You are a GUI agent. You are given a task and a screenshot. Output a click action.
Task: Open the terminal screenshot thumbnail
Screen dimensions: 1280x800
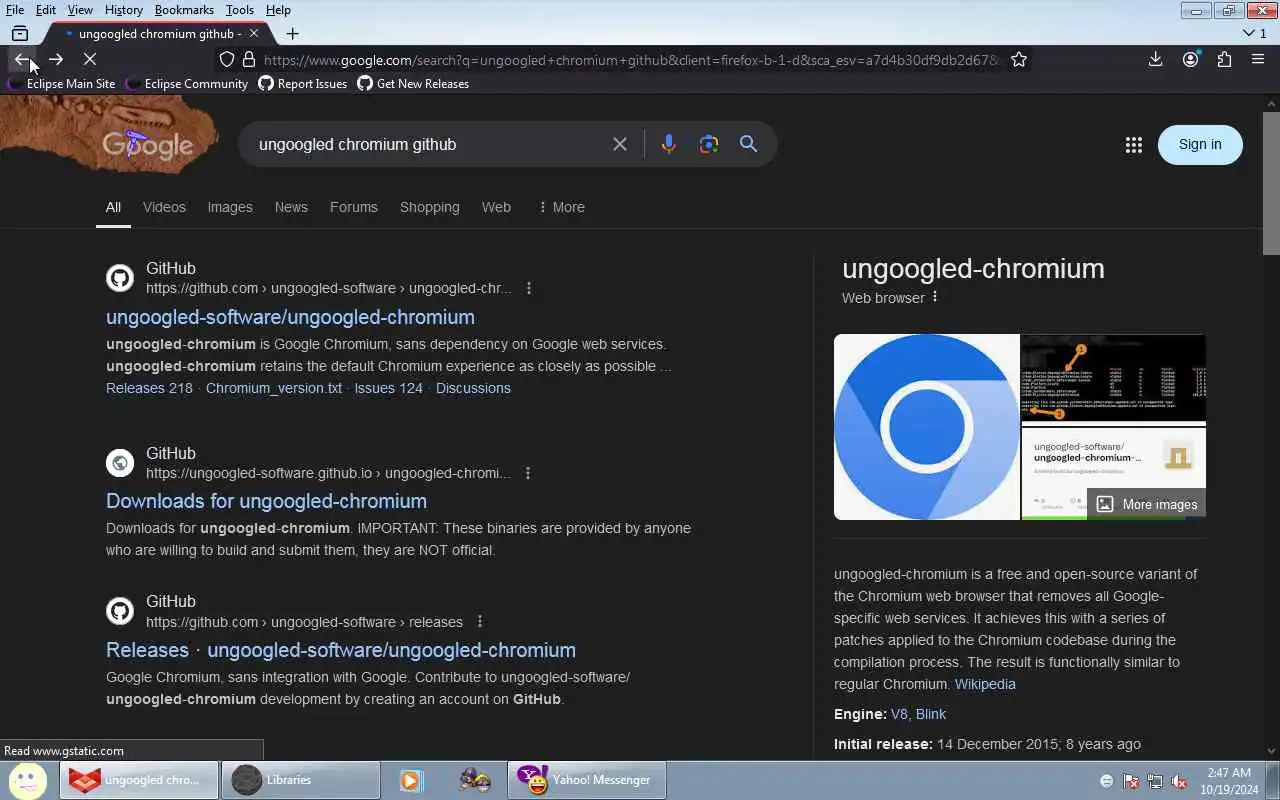[1113, 378]
